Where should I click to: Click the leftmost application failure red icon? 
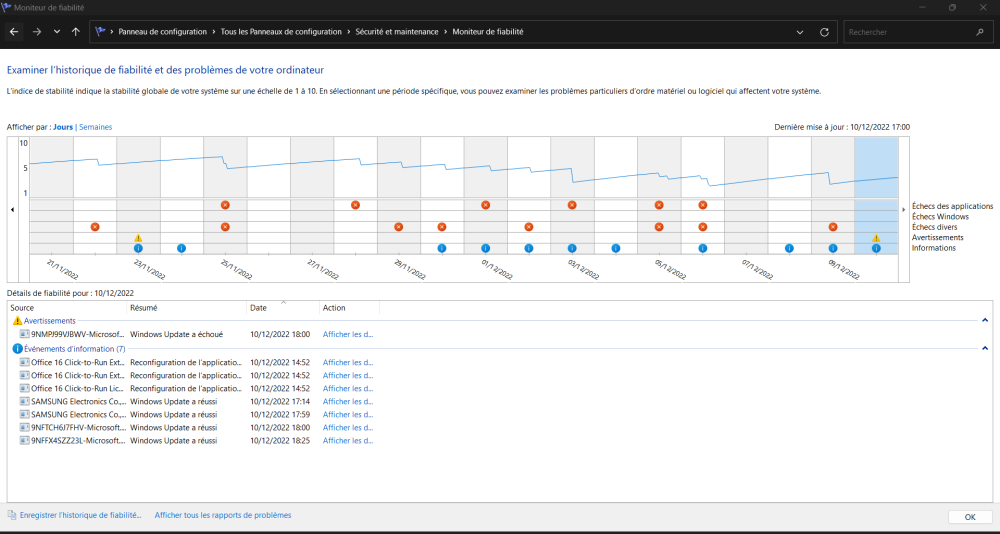tap(225, 205)
